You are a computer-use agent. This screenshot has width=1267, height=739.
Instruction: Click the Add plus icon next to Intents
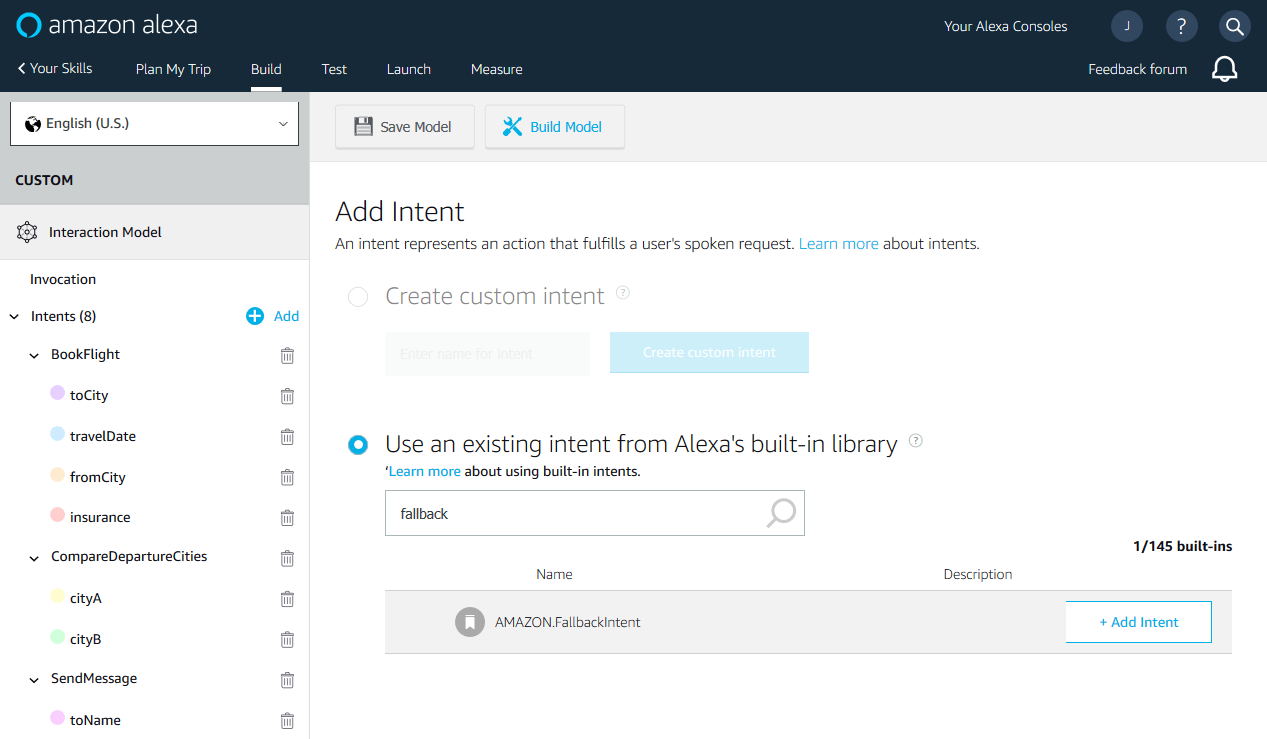(255, 316)
